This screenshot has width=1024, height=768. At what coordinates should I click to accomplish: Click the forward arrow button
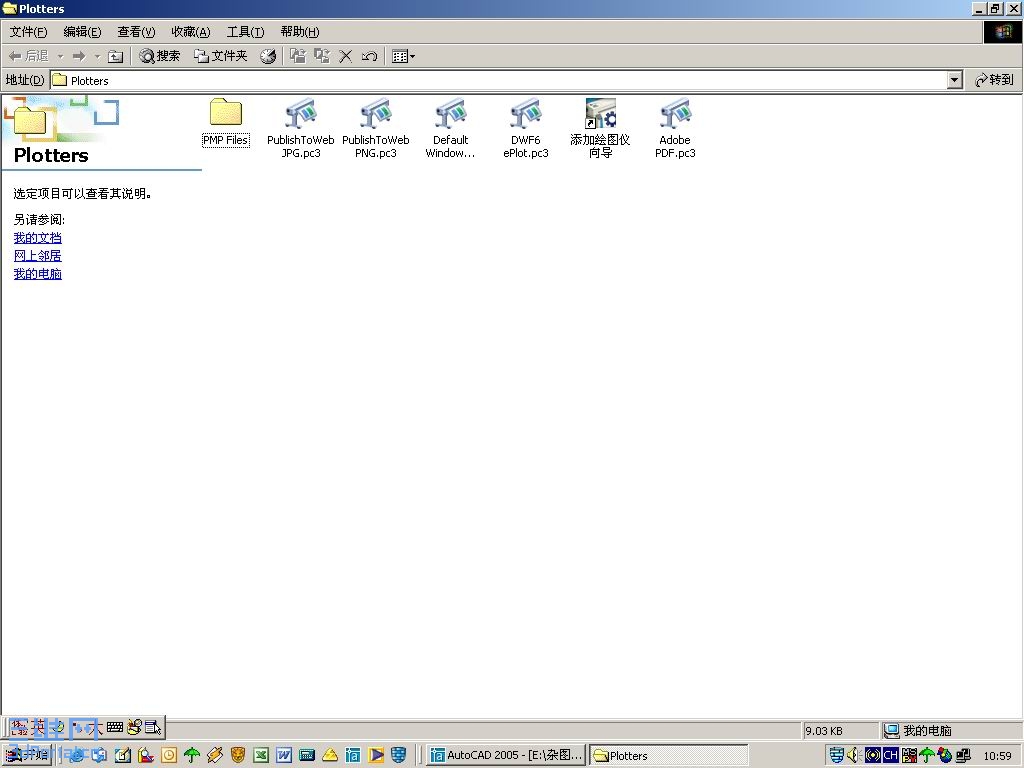(x=79, y=57)
